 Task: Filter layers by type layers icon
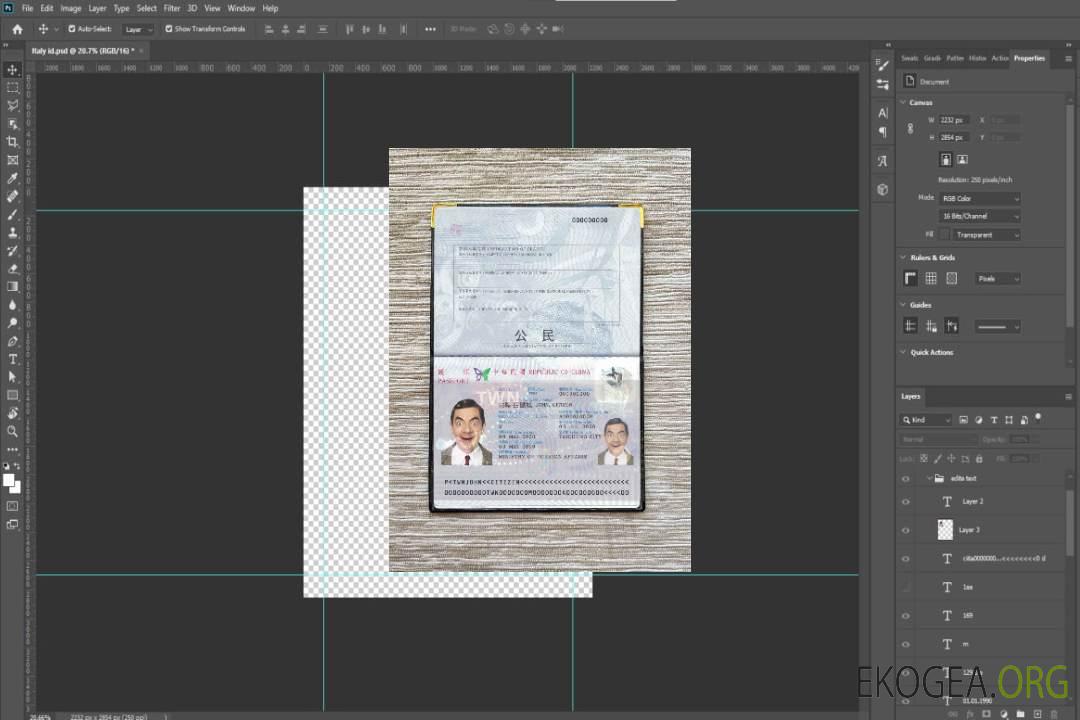click(x=994, y=420)
